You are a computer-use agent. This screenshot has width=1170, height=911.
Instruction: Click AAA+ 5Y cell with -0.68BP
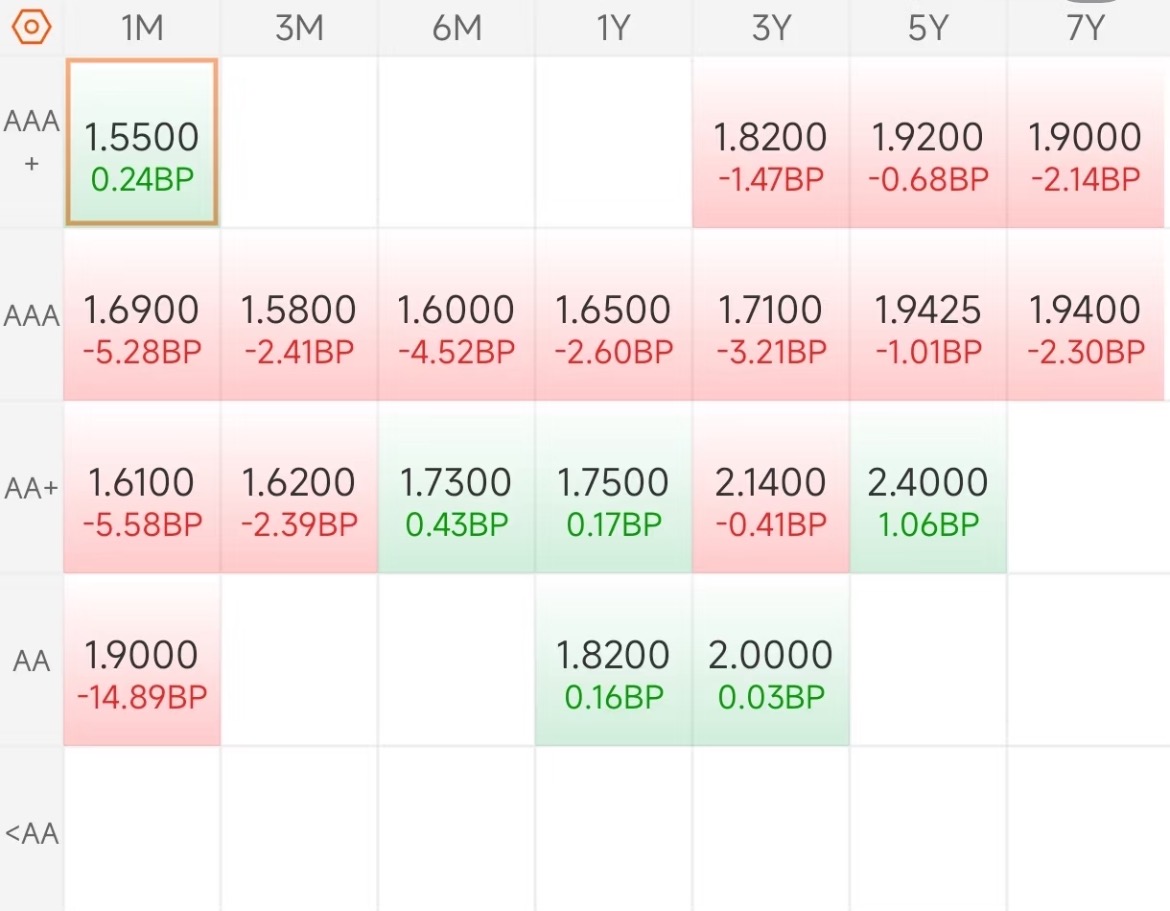928,142
